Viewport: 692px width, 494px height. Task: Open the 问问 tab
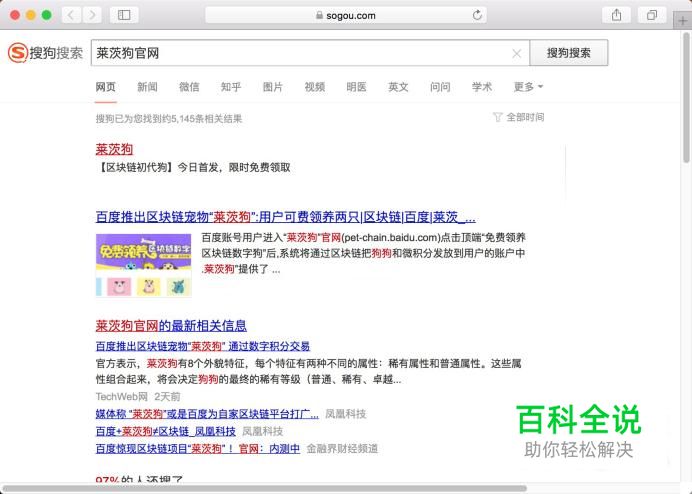coord(440,87)
